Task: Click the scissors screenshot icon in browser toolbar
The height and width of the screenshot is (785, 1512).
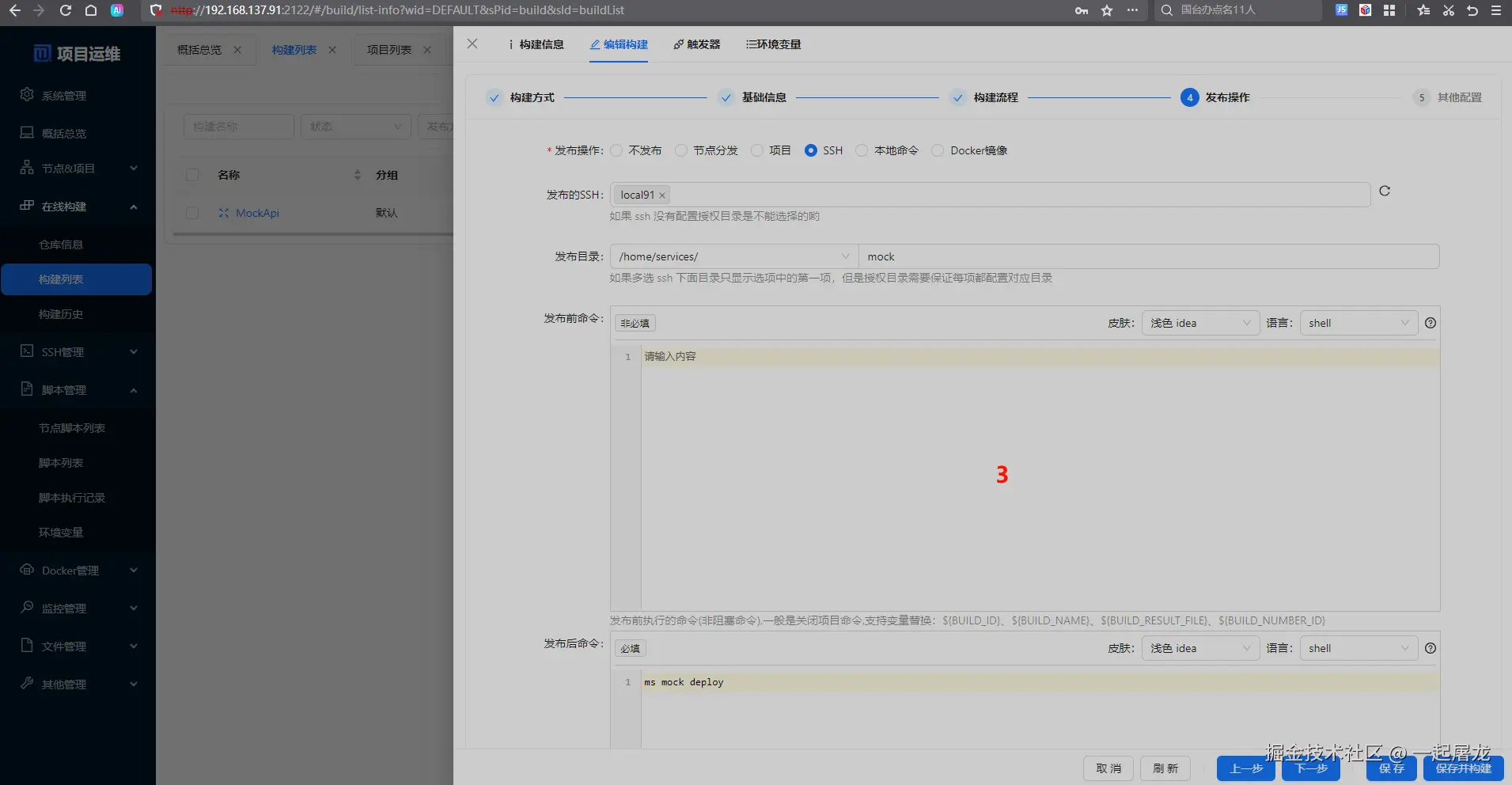Action: point(1448,10)
